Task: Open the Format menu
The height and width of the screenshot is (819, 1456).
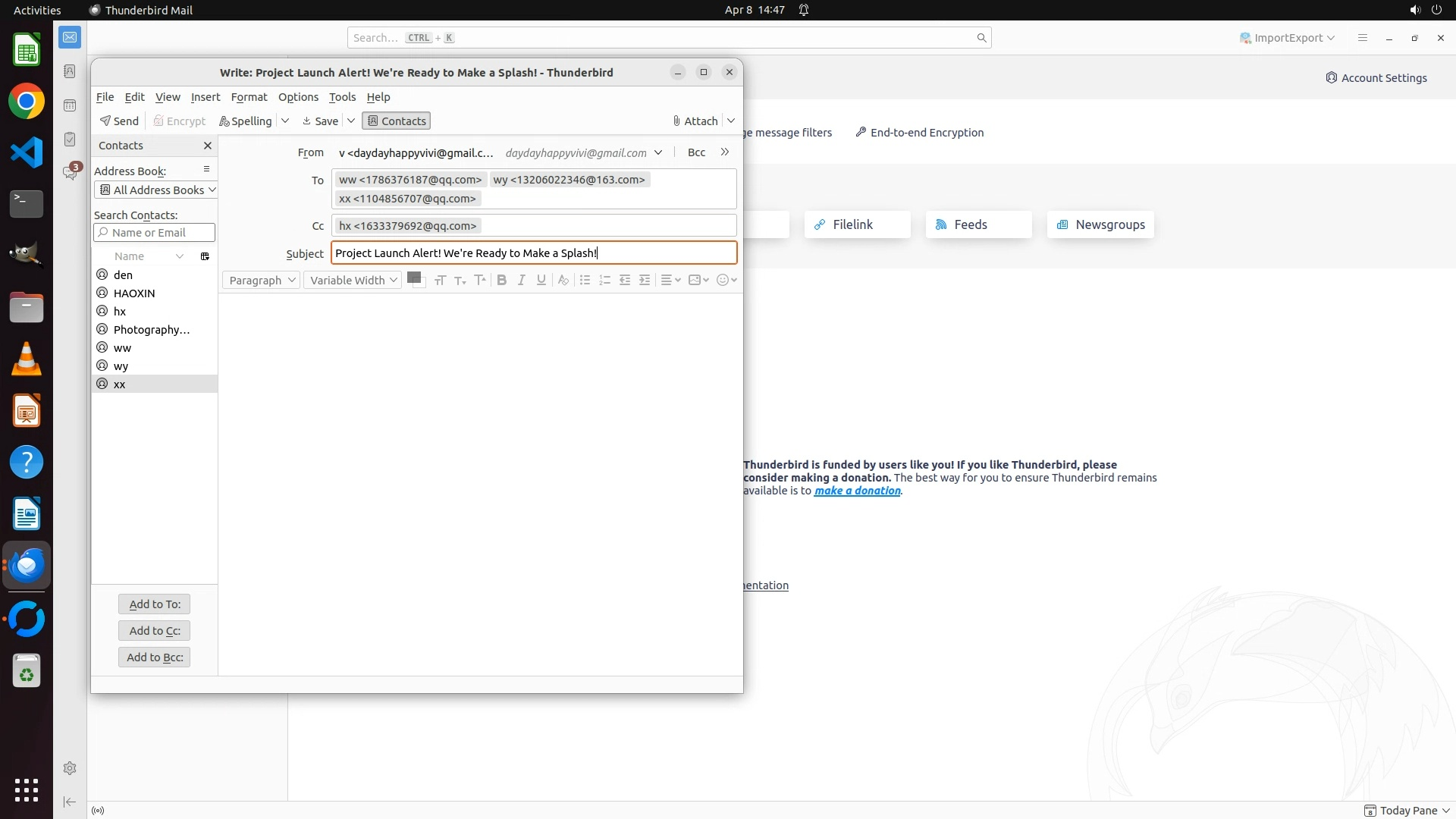Action: (249, 96)
